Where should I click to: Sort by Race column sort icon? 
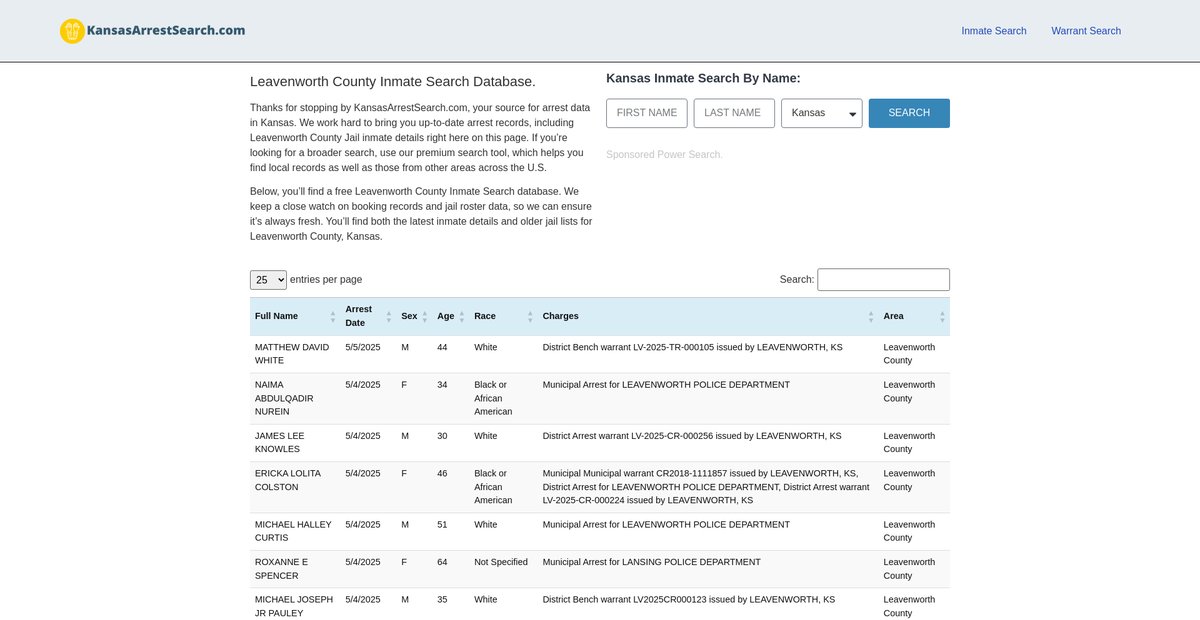point(530,316)
